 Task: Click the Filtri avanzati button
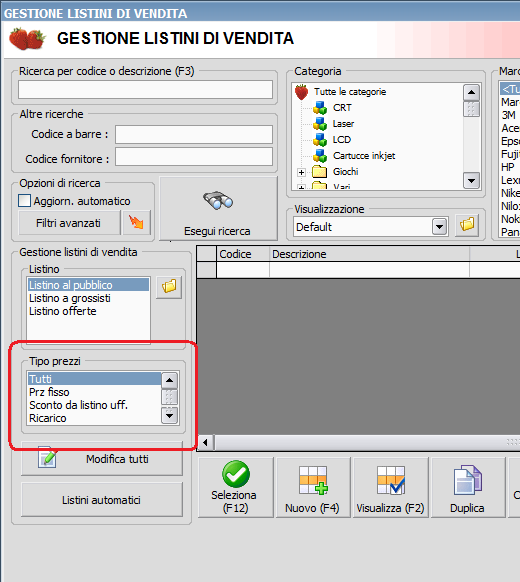click(x=69, y=223)
